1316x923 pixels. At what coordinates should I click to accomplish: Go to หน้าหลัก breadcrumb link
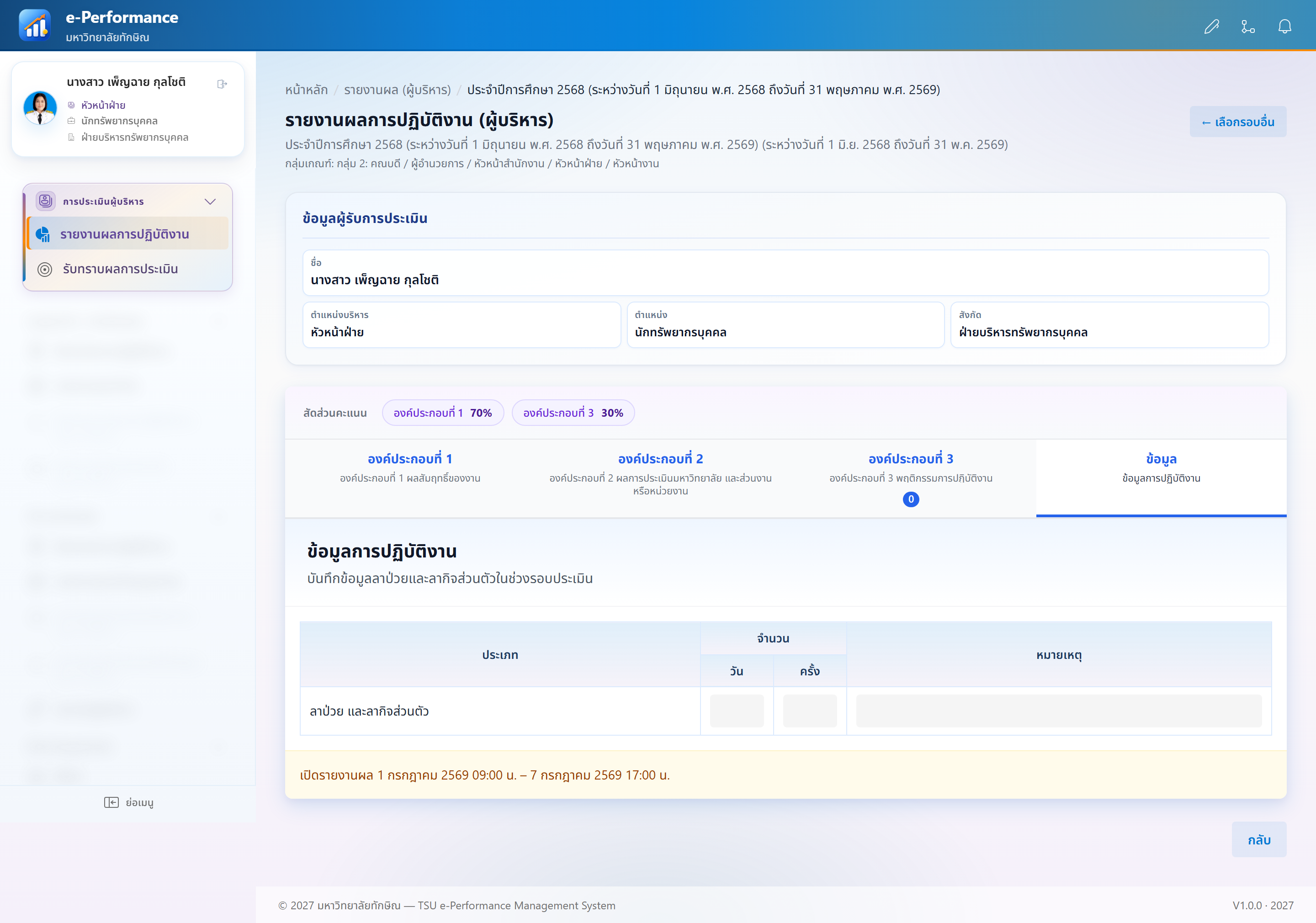[x=307, y=90]
